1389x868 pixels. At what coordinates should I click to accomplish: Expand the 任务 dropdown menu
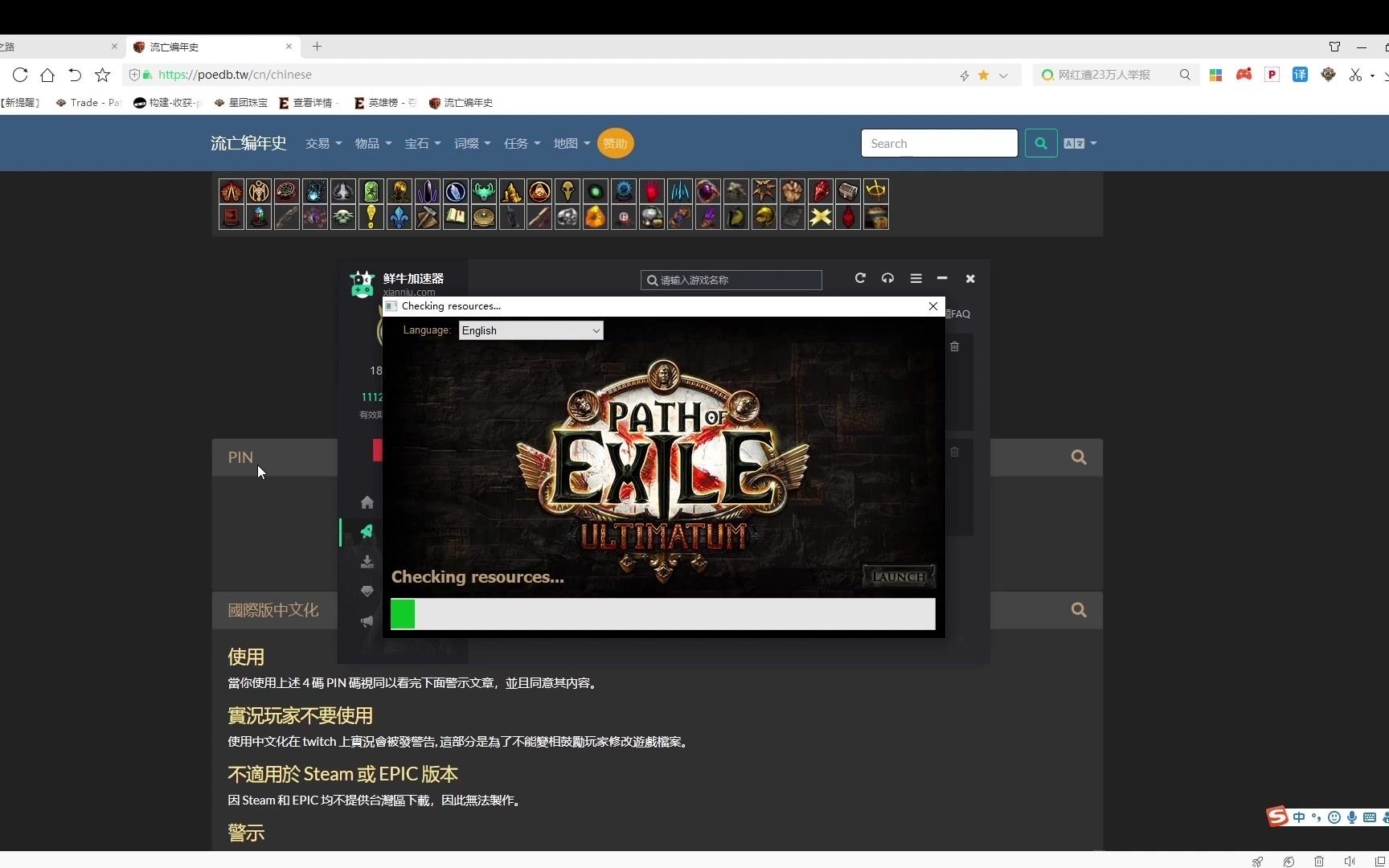[x=522, y=143]
